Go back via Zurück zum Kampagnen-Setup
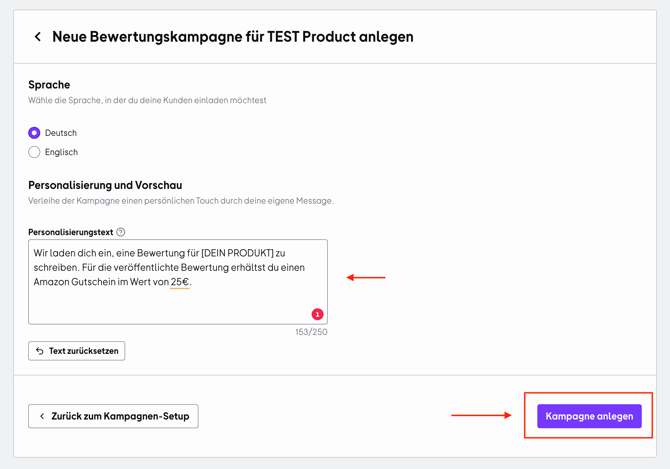Image resolution: width=670 pixels, height=469 pixels. 113,416
